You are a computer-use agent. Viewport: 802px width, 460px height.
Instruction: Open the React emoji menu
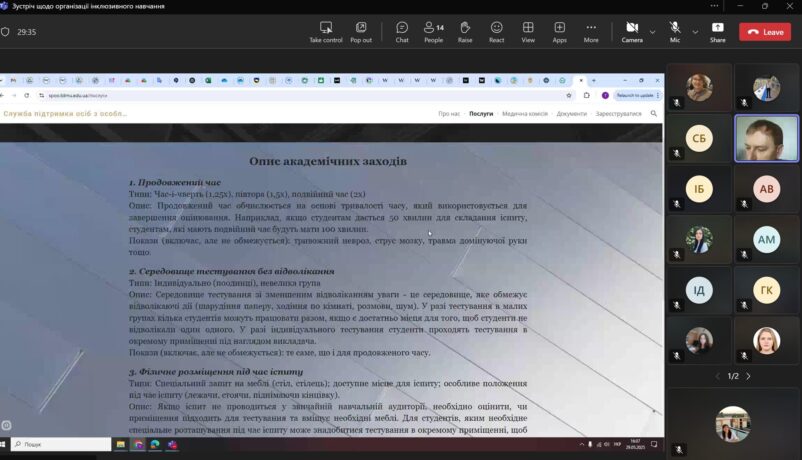tap(497, 31)
